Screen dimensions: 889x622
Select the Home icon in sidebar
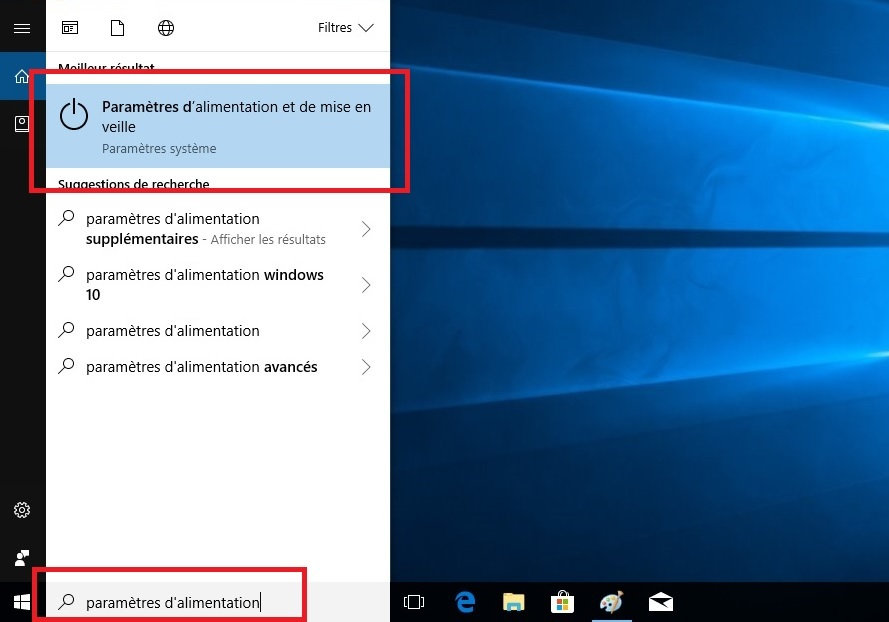(x=22, y=77)
